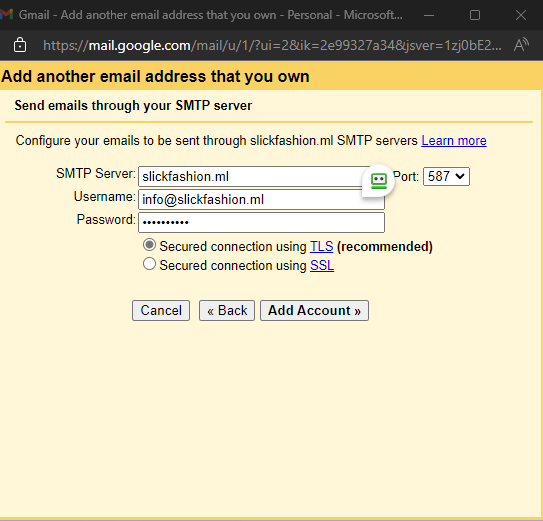
Task: Minimize the Gmail popup window
Action: tap(429, 15)
